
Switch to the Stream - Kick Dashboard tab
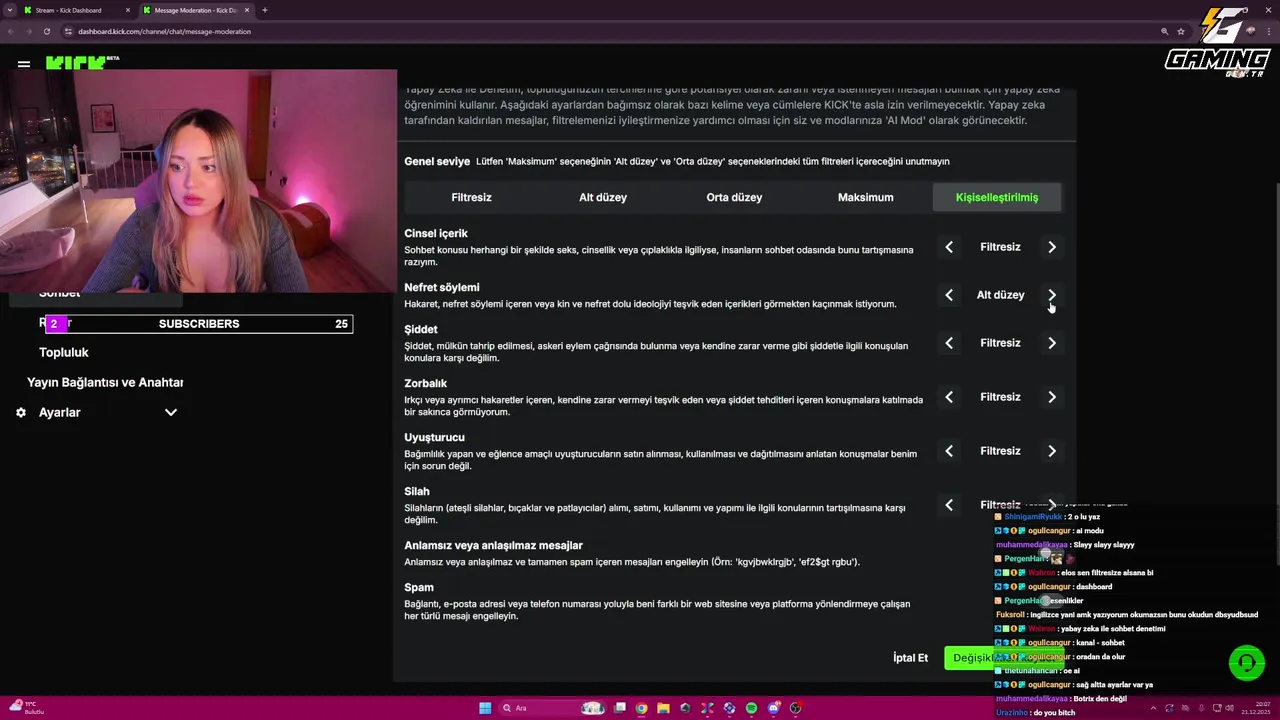tap(75, 10)
